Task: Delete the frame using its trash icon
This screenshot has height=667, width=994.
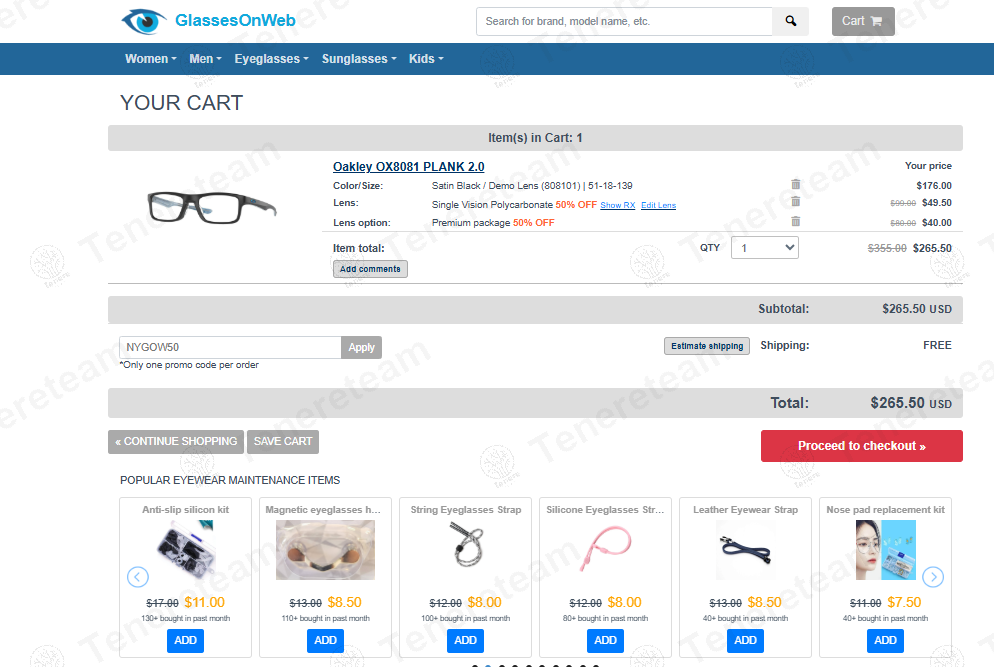Action: point(796,184)
